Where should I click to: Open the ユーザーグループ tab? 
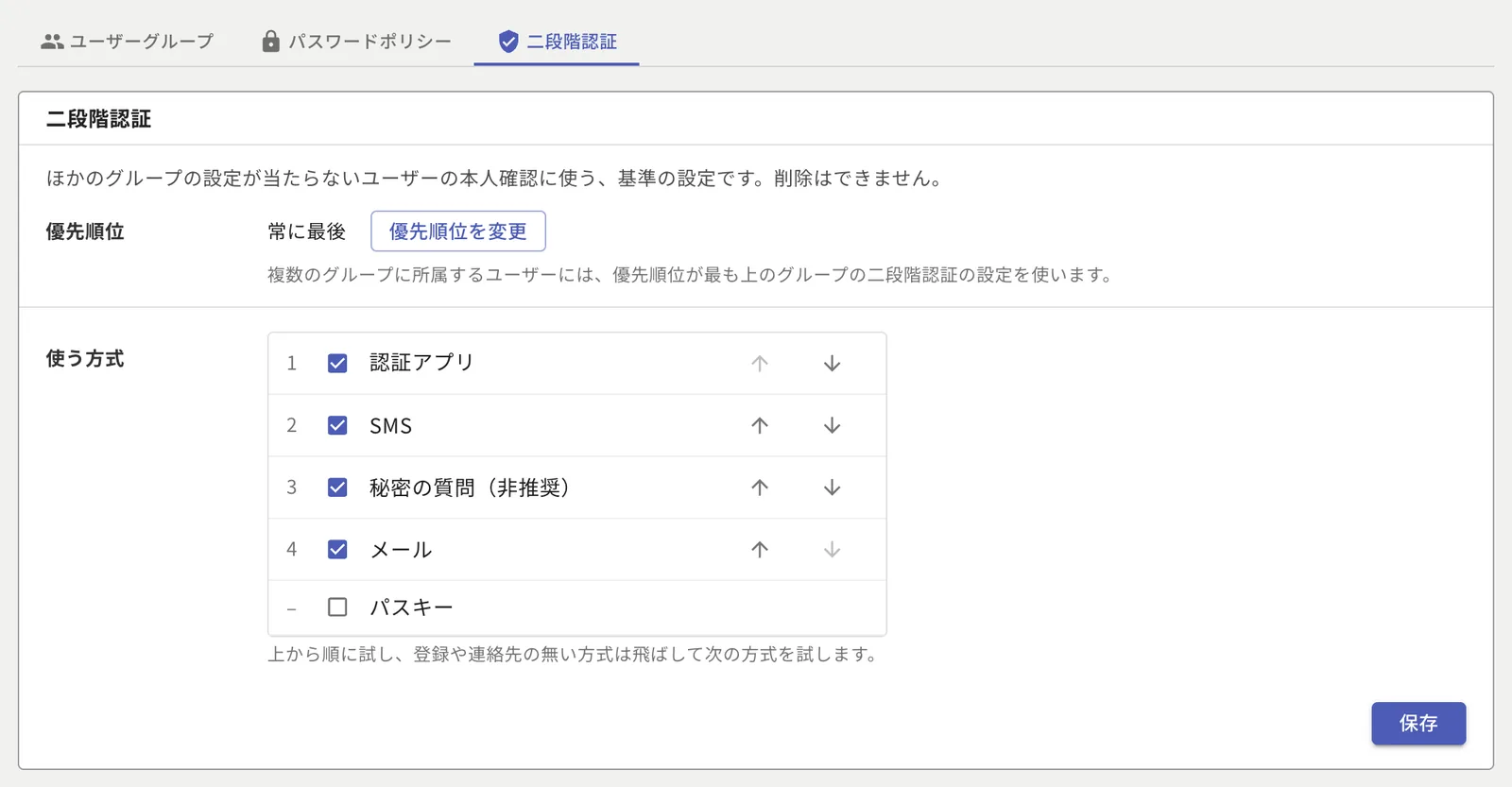(x=127, y=42)
